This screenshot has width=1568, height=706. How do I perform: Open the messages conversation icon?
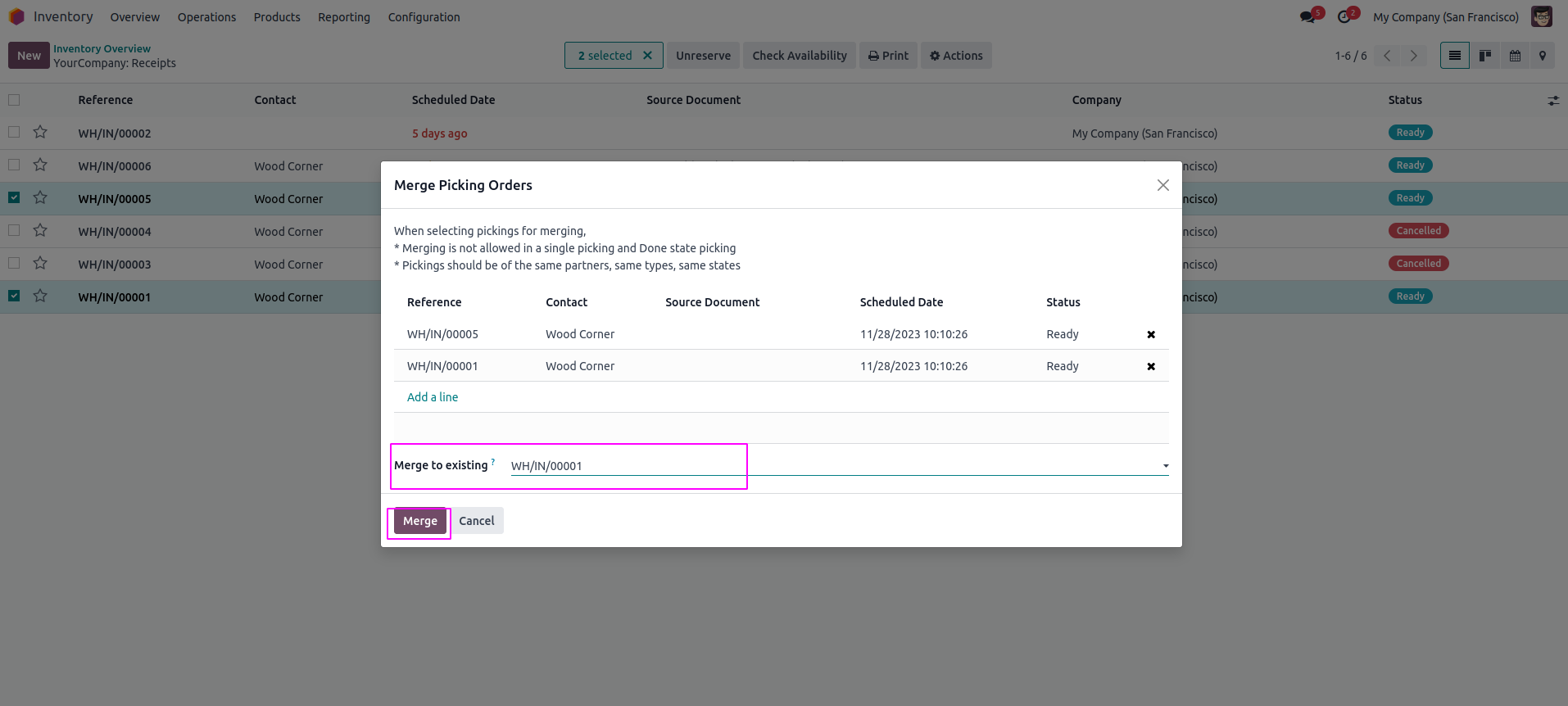(1307, 17)
